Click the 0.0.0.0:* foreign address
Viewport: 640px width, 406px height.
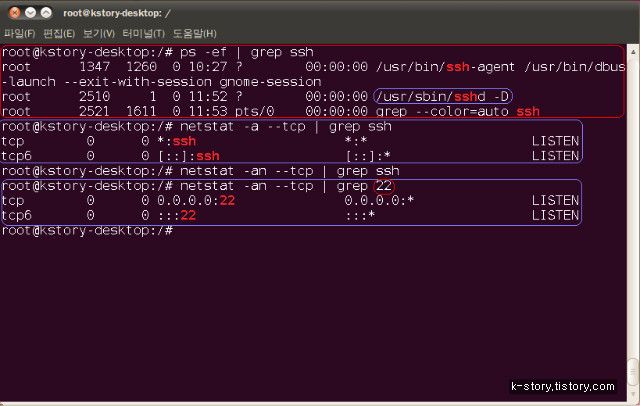(x=379, y=201)
